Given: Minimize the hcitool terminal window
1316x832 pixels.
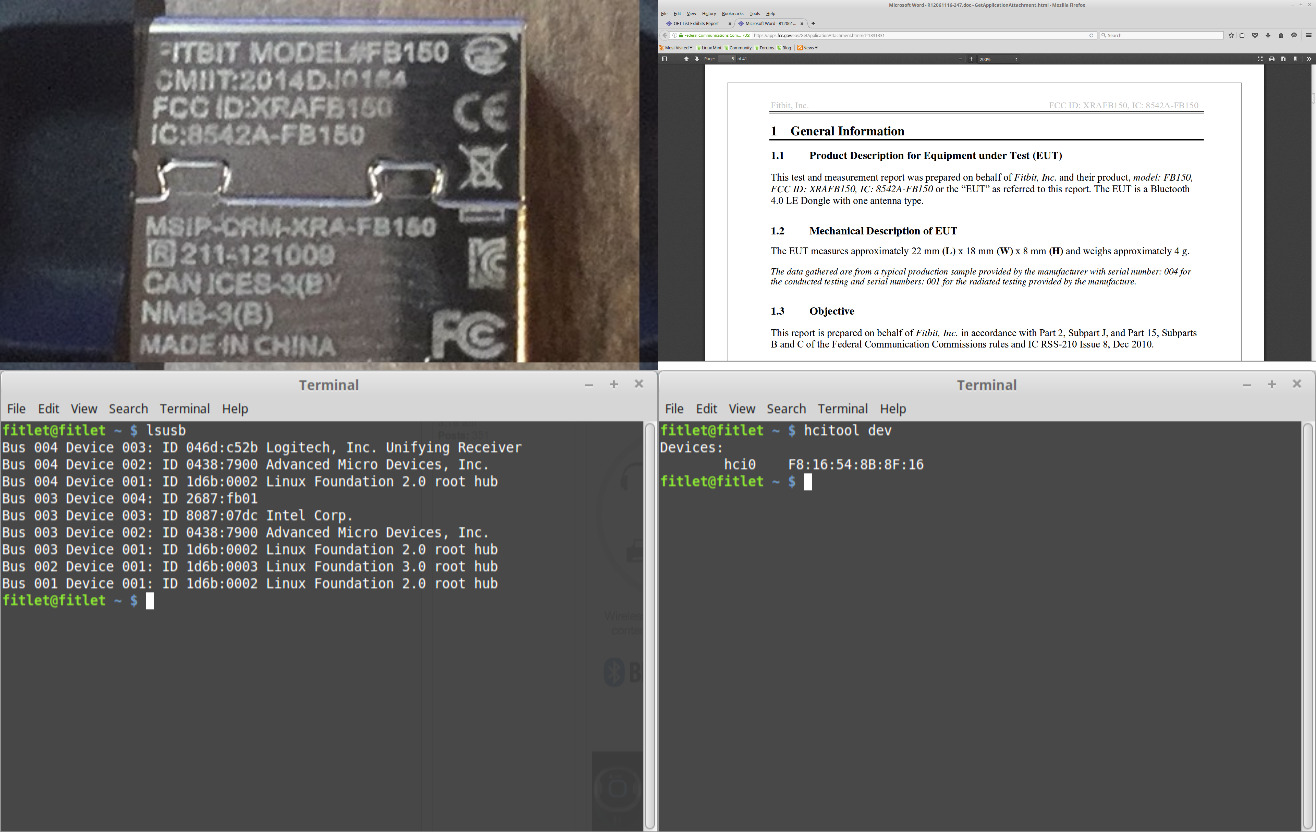Looking at the screenshot, I should (1247, 384).
